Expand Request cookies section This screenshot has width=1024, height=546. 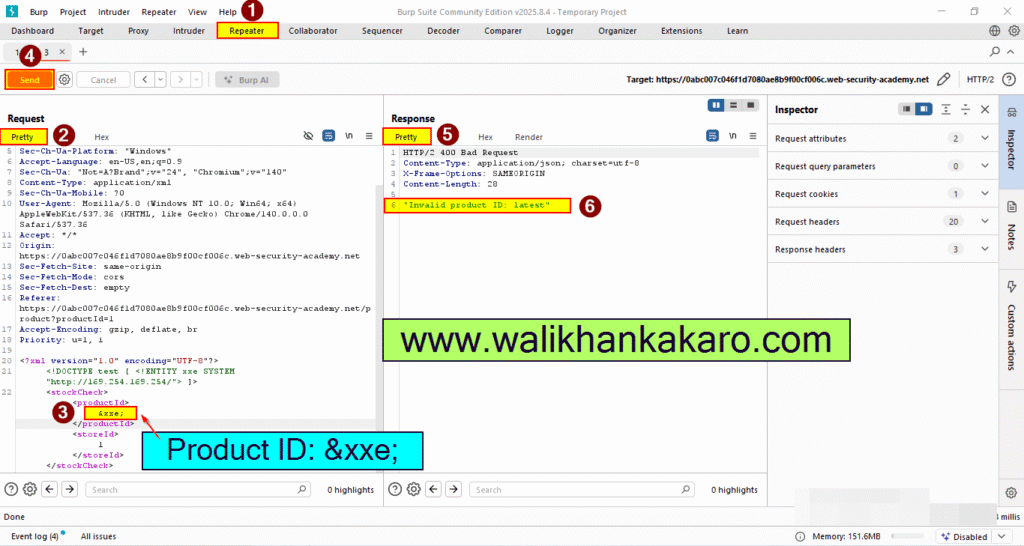(985, 193)
